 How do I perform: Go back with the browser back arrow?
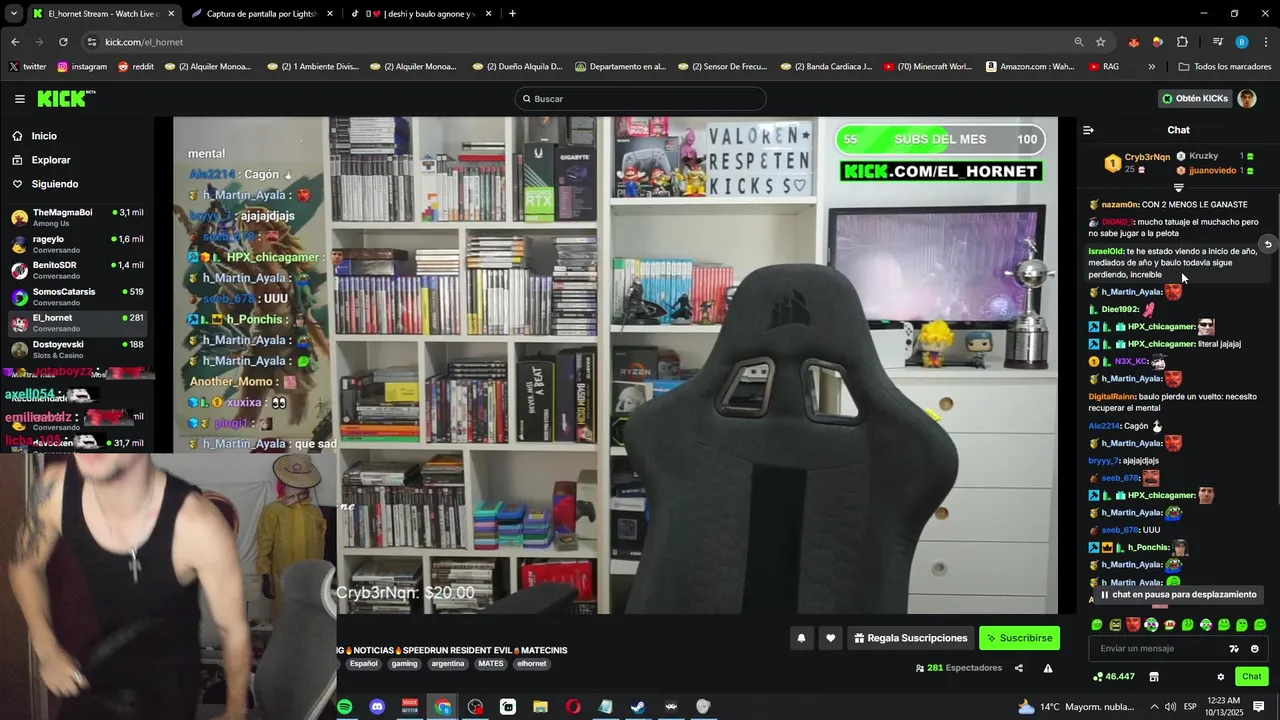tap(15, 42)
